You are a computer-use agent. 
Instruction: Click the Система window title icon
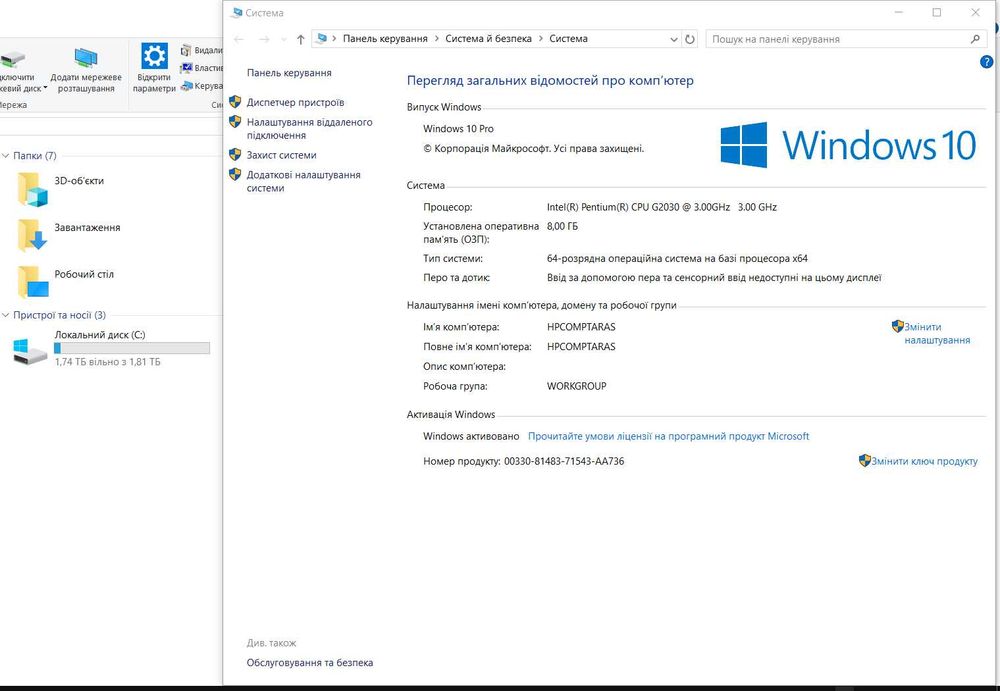237,13
